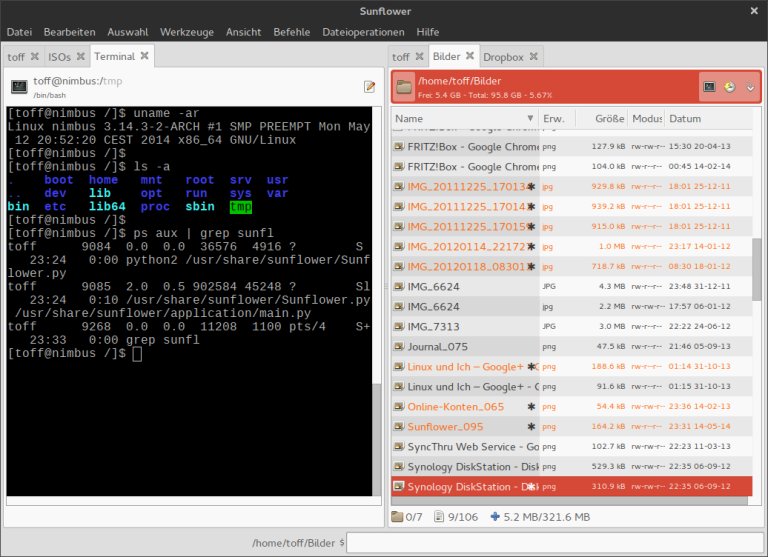Open the Befehle menu
This screenshot has height=557, width=768.
pos(292,32)
